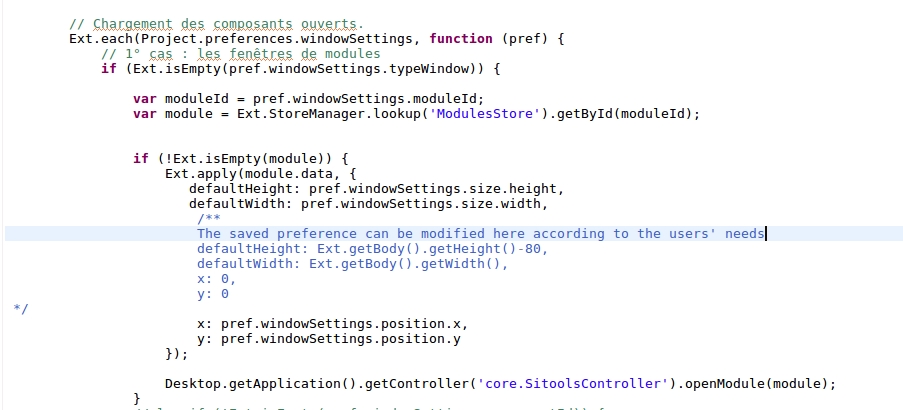Click the closing '*/' comment marker
Screen dimensions: 903x410
[x=20, y=309]
